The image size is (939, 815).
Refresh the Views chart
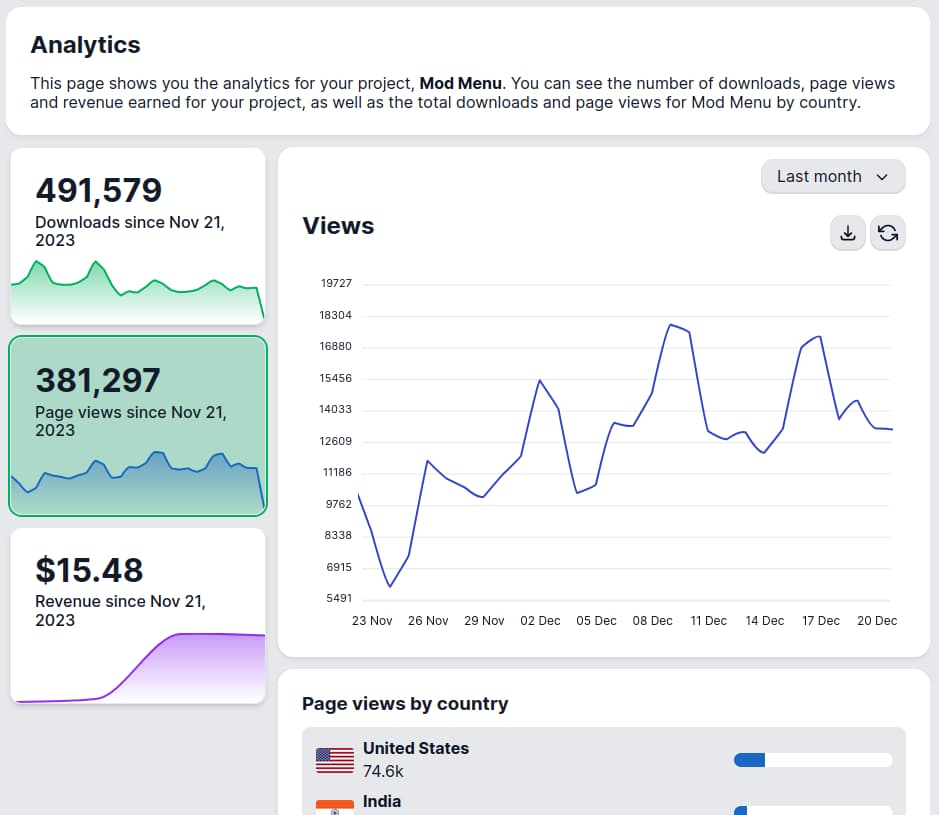click(888, 232)
